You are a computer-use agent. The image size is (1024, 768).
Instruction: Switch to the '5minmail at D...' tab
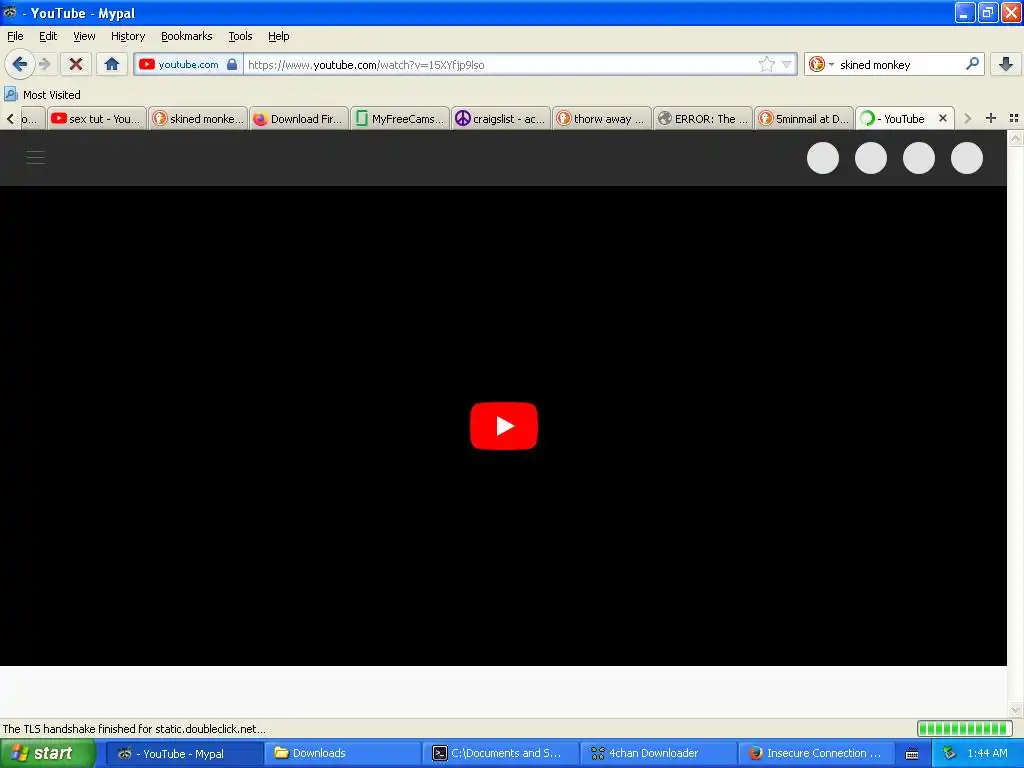804,119
